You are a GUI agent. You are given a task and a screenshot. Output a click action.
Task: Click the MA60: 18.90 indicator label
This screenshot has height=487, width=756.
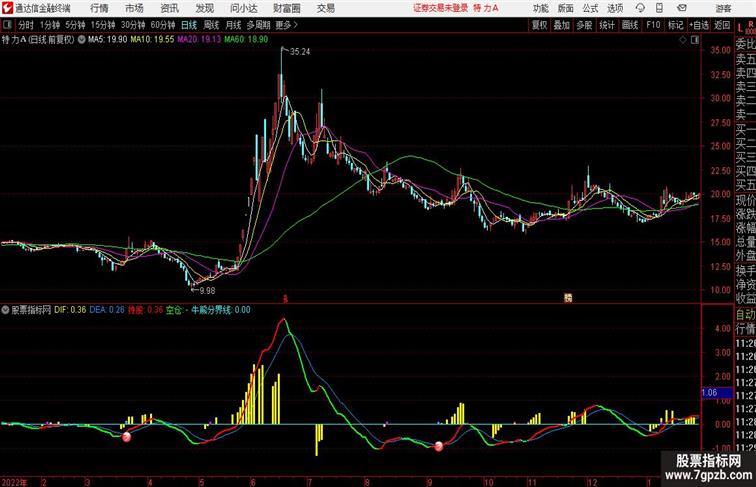point(246,40)
